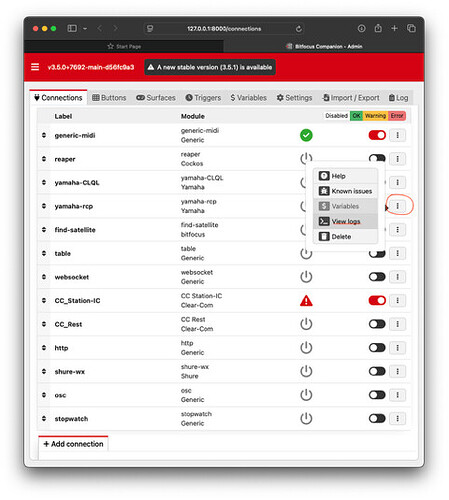
Task: Click the power status icon for websocket
Action: 306,277
